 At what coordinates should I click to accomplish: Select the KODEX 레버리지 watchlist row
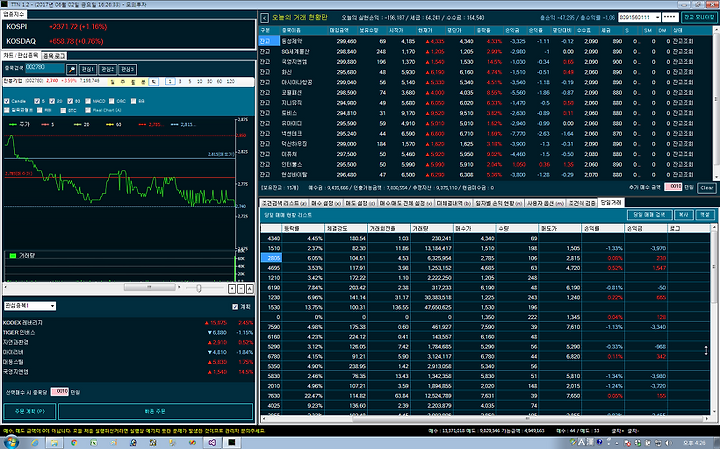(x=128, y=323)
